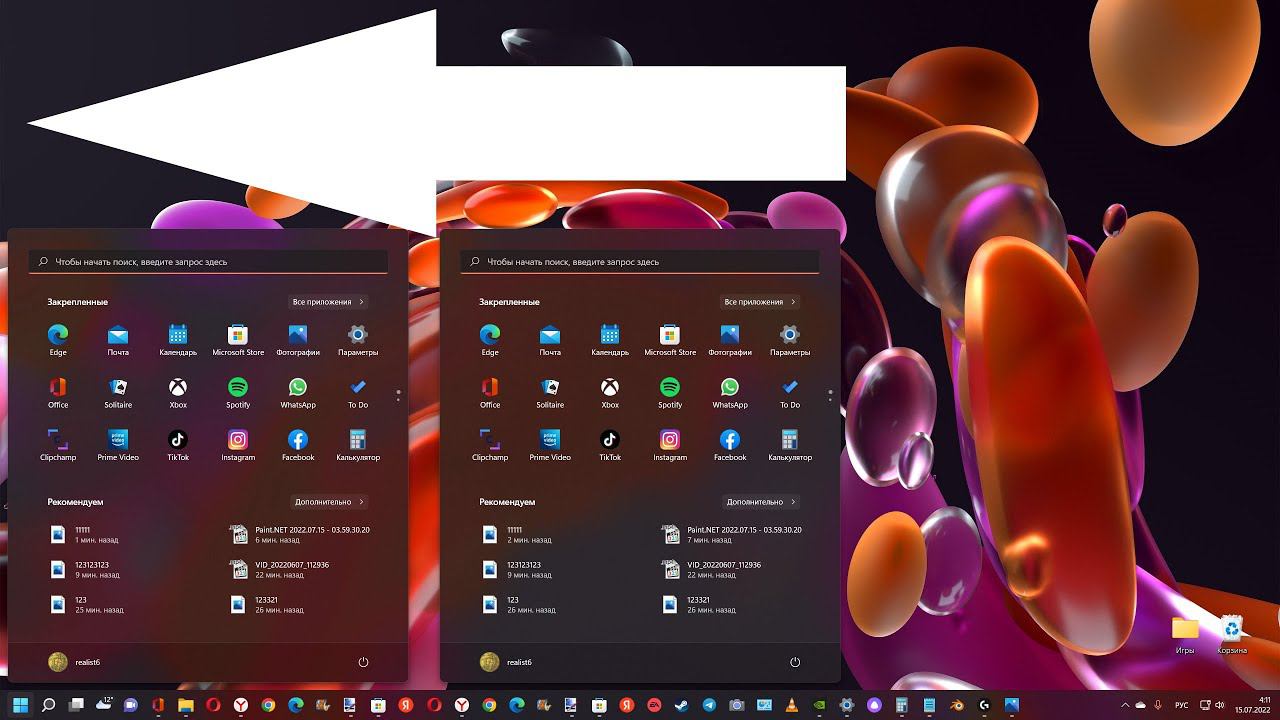The width and height of the screenshot is (1280, 720).
Task: Show hidden system tray icons
Action: pos(1125,705)
